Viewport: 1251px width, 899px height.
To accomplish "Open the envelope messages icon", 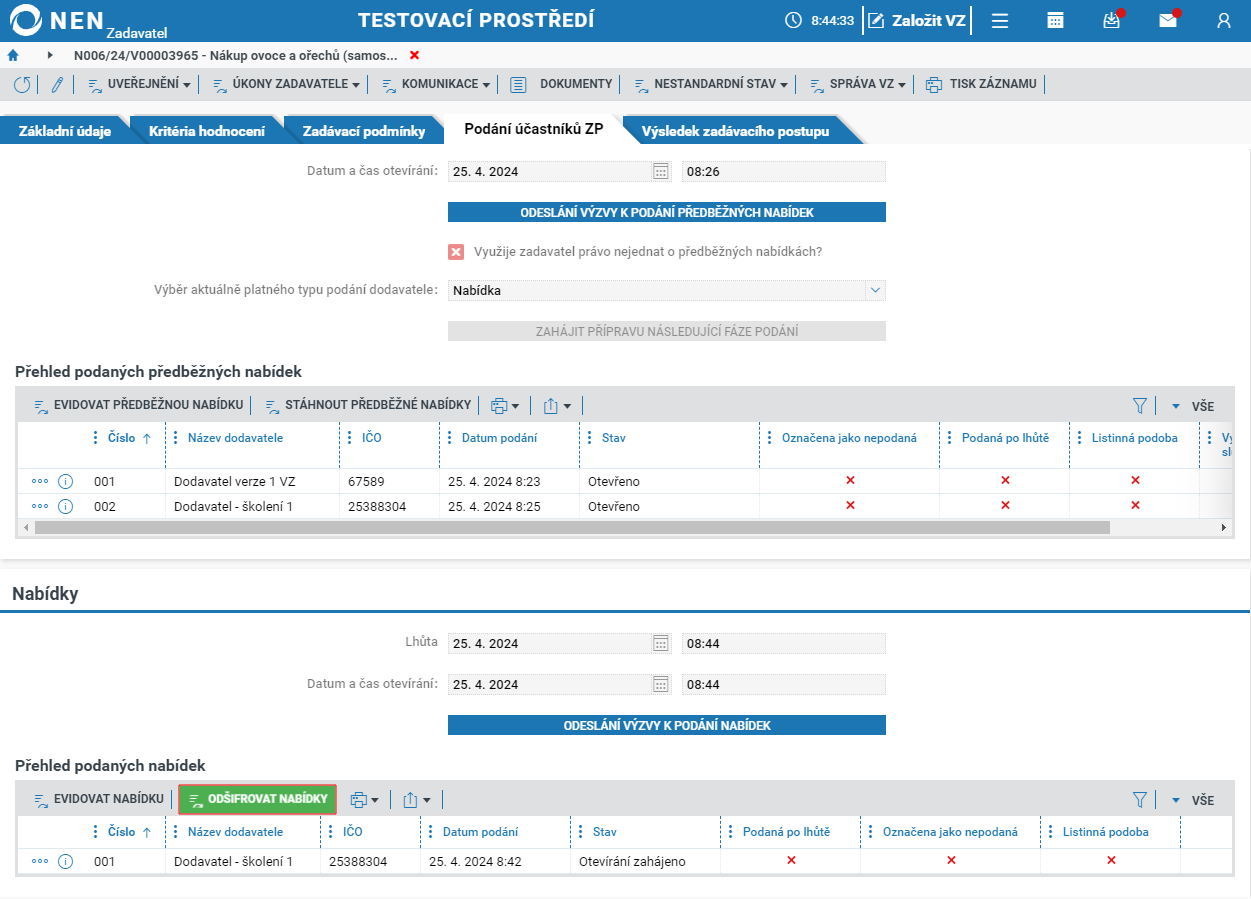I will [x=1167, y=20].
